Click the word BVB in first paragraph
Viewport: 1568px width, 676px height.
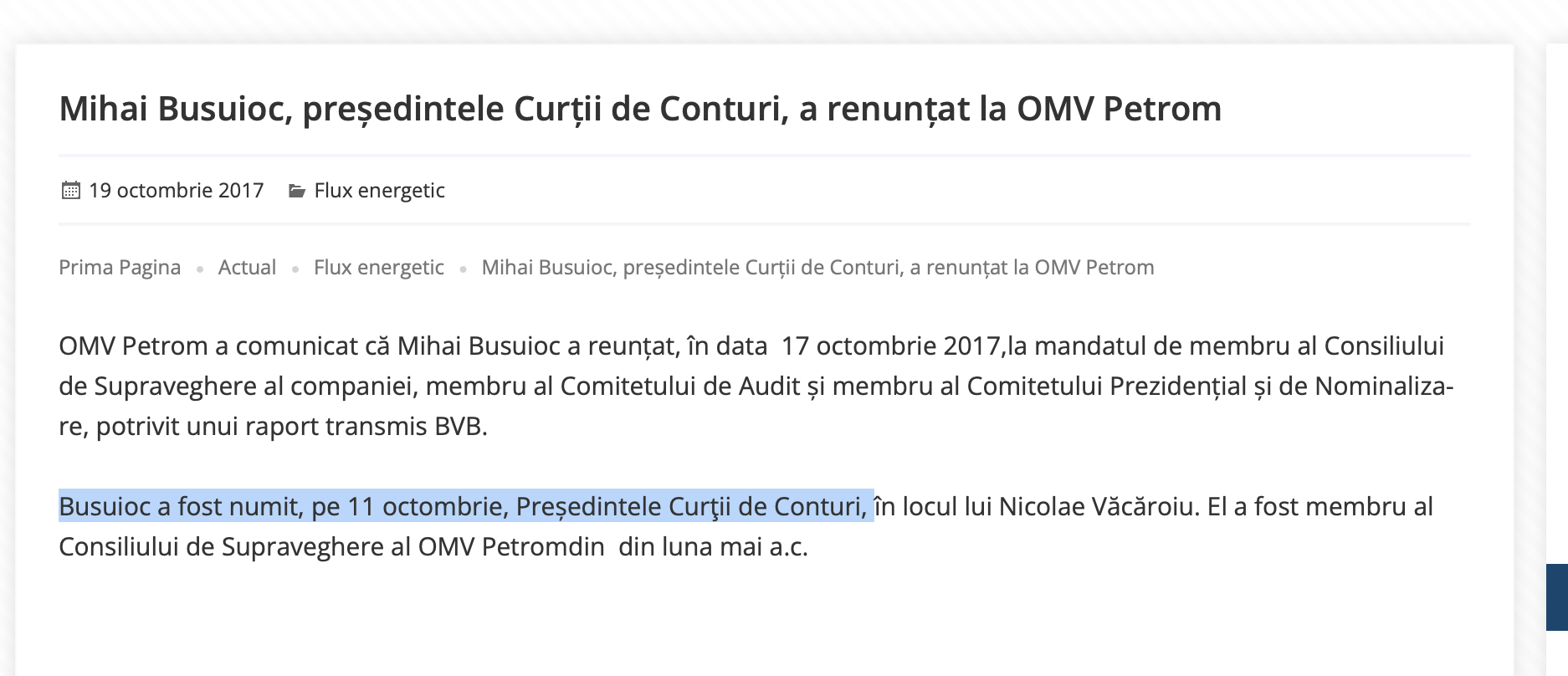[459, 427]
